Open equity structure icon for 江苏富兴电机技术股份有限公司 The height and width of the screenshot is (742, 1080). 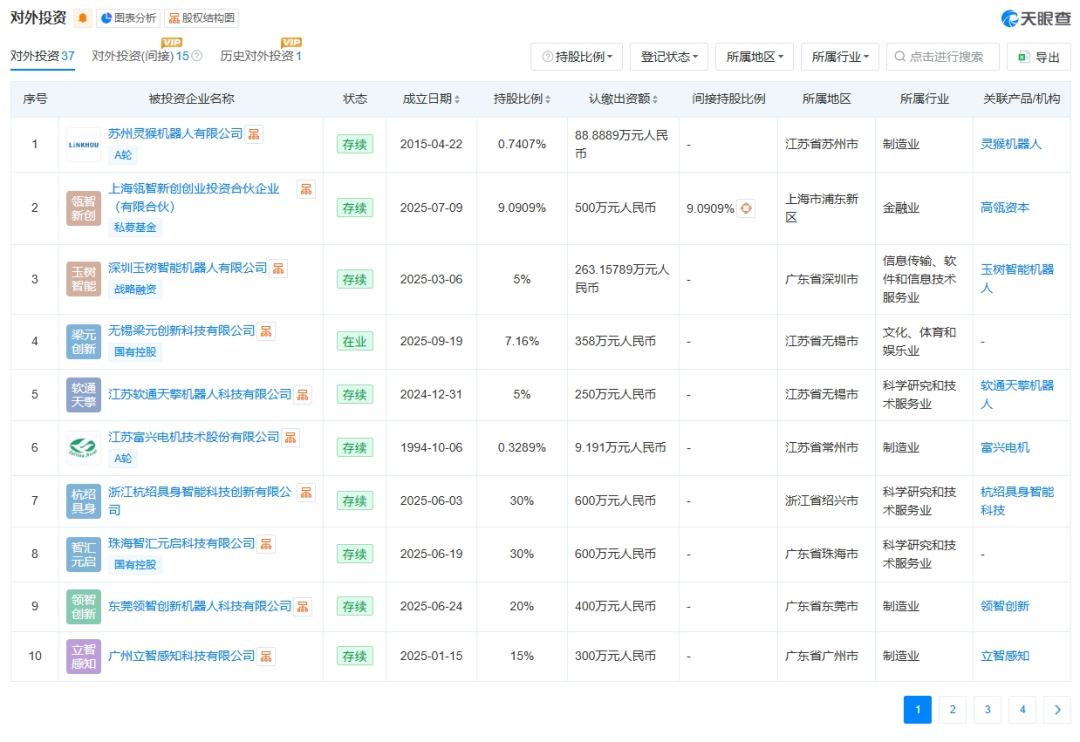pyautogui.click(x=291, y=437)
